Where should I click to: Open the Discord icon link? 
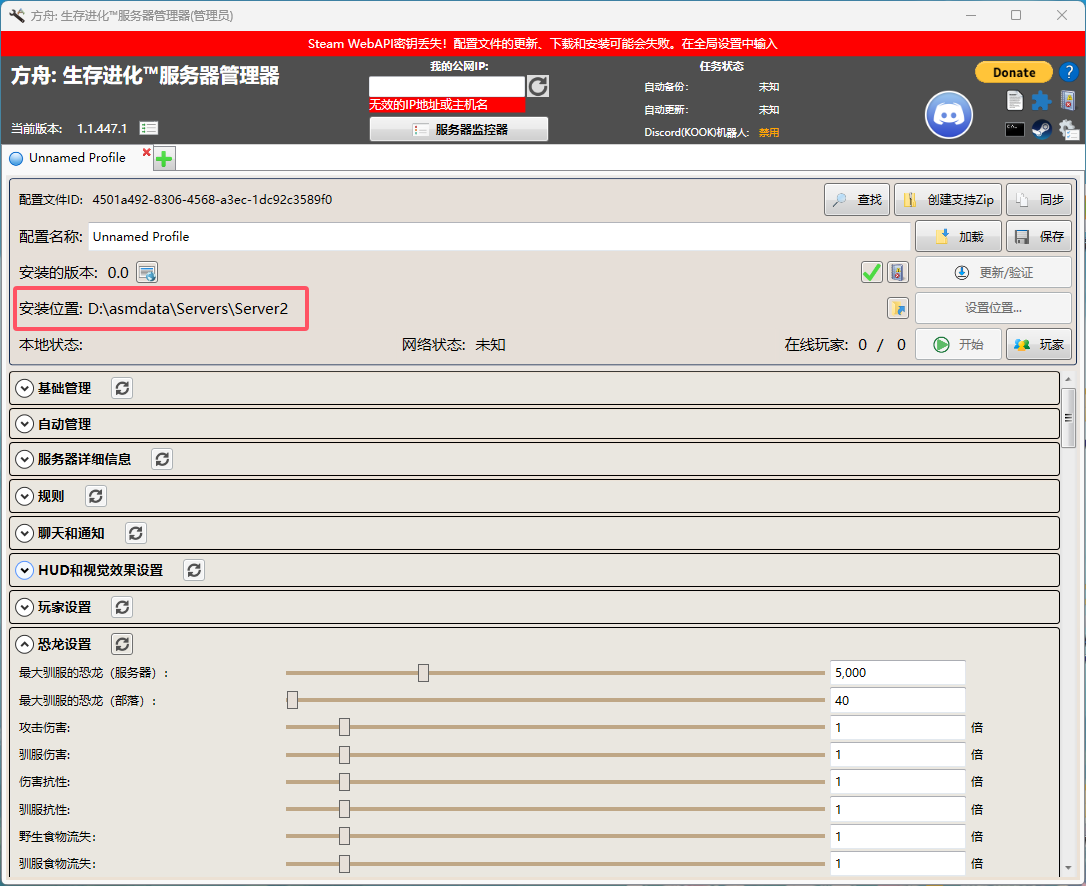pyautogui.click(x=948, y=114)
